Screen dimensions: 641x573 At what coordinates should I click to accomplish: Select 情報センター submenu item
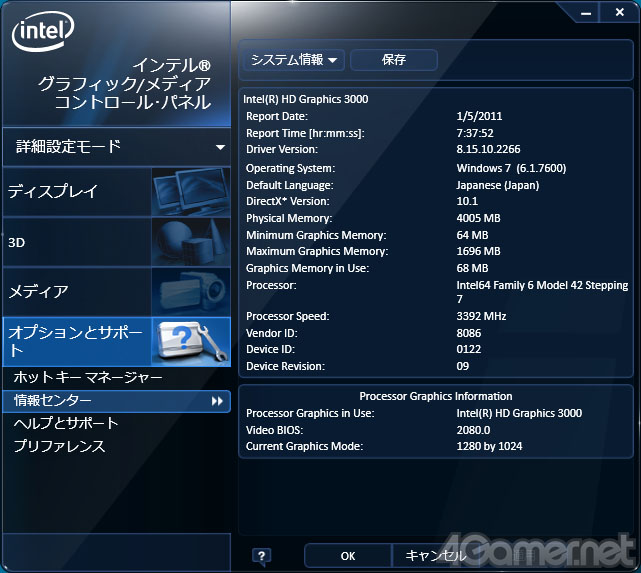[x=117, y=401]
